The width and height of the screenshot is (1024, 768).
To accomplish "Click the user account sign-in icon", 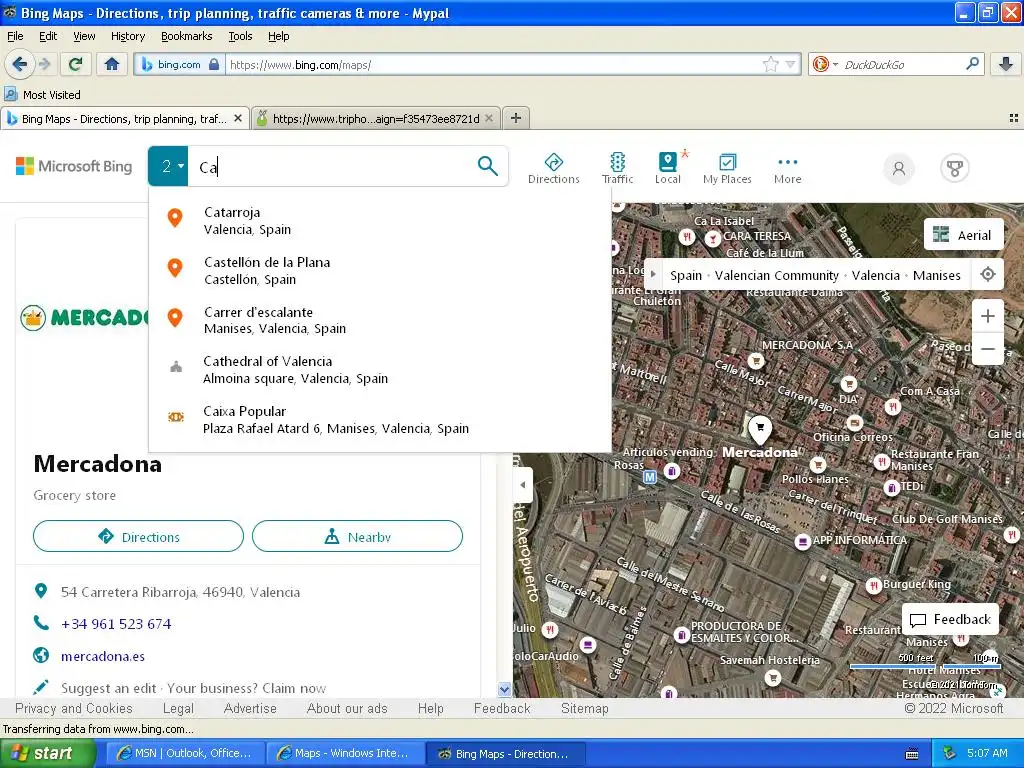I will 899,168.
